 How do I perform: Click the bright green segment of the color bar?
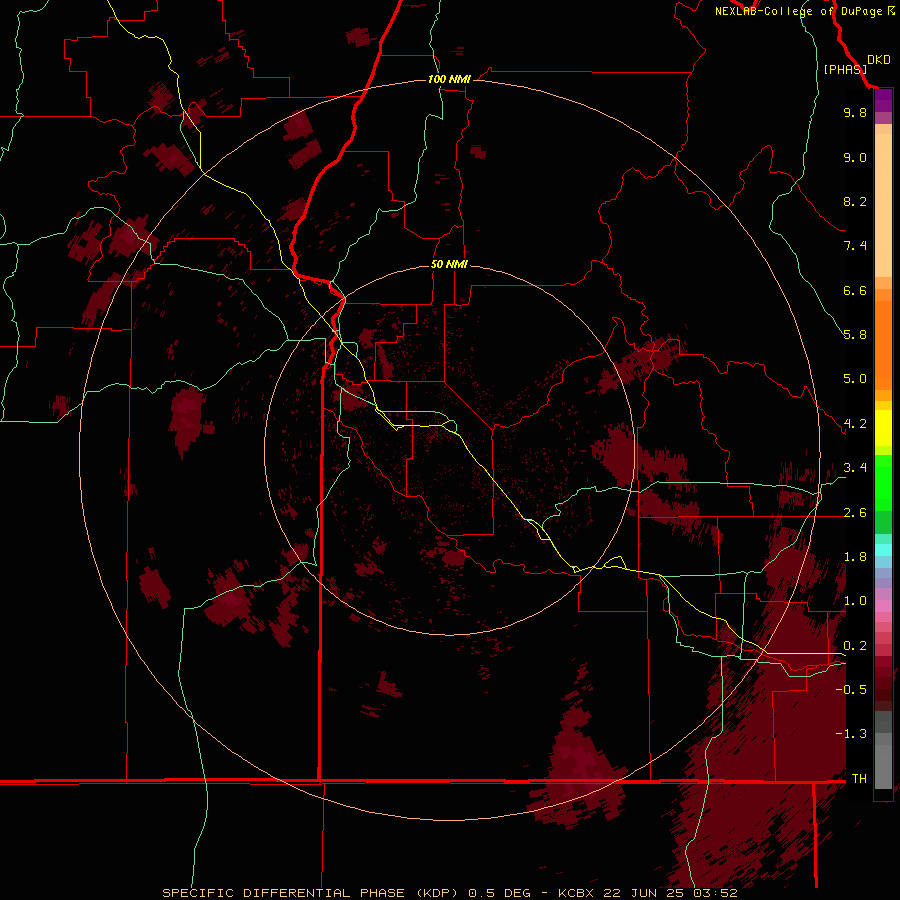[883, 483]
